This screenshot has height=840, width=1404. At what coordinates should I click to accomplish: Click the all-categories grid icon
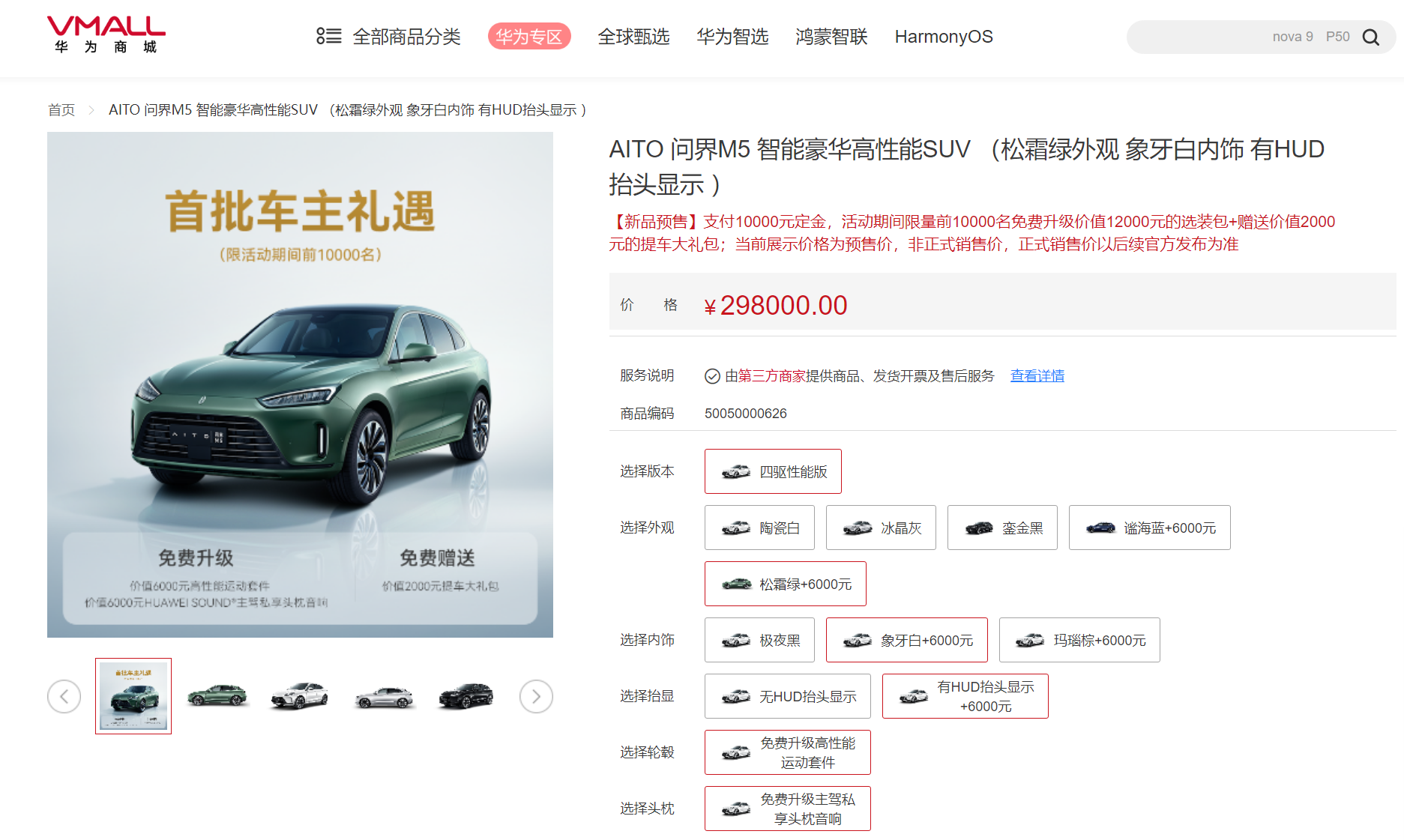coord(328,35)
